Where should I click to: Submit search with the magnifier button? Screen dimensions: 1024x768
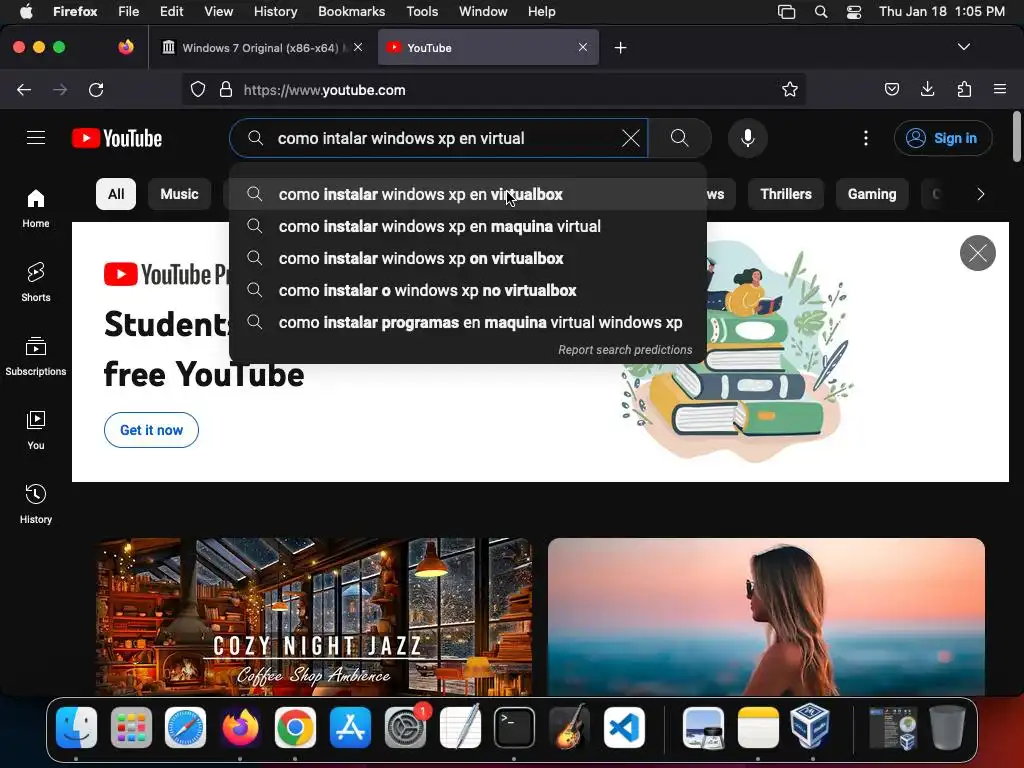tap(680, 138)
